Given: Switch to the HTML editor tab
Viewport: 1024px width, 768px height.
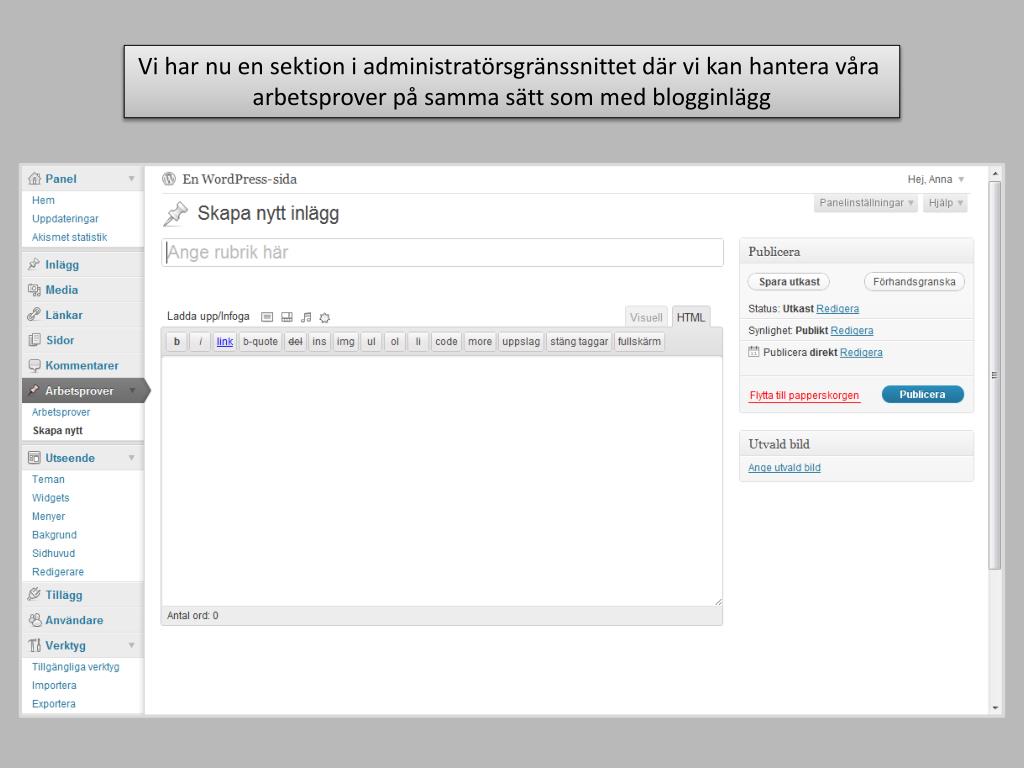Looking at the screenshot, I should tap(690, 317).
